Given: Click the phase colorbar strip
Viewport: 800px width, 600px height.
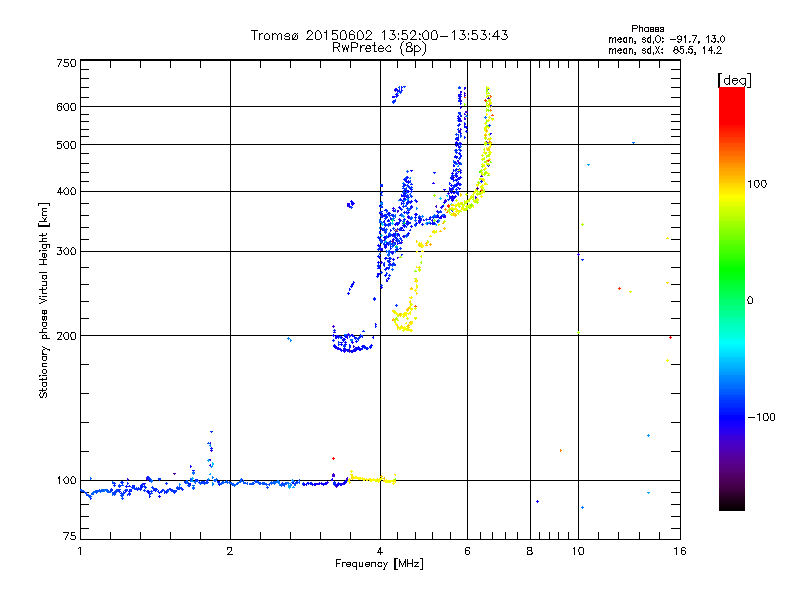Looking at the screenshot, I should click(x=732, y=298).
